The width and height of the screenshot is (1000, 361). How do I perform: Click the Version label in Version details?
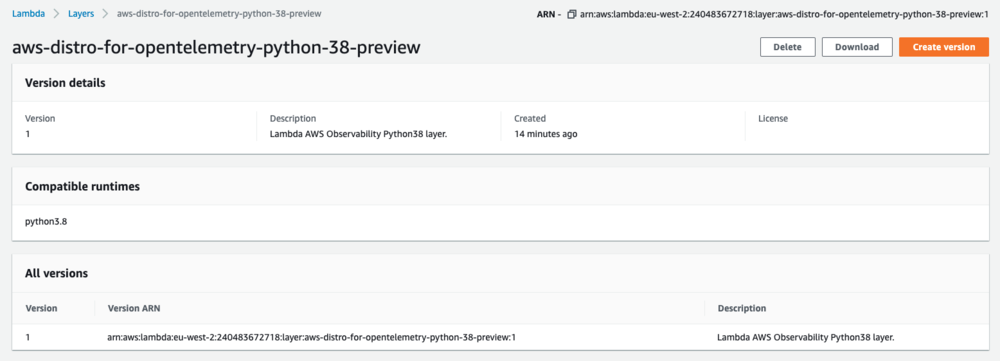pyautogui.click(x=40, y=119)
